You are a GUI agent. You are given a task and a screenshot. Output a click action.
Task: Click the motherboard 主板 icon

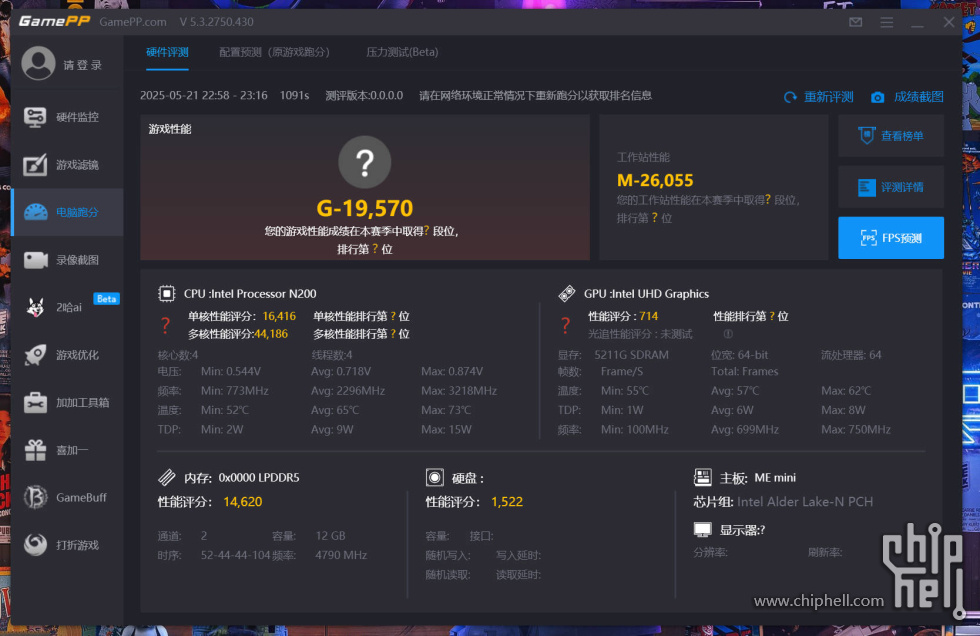(x=702, y=478)
